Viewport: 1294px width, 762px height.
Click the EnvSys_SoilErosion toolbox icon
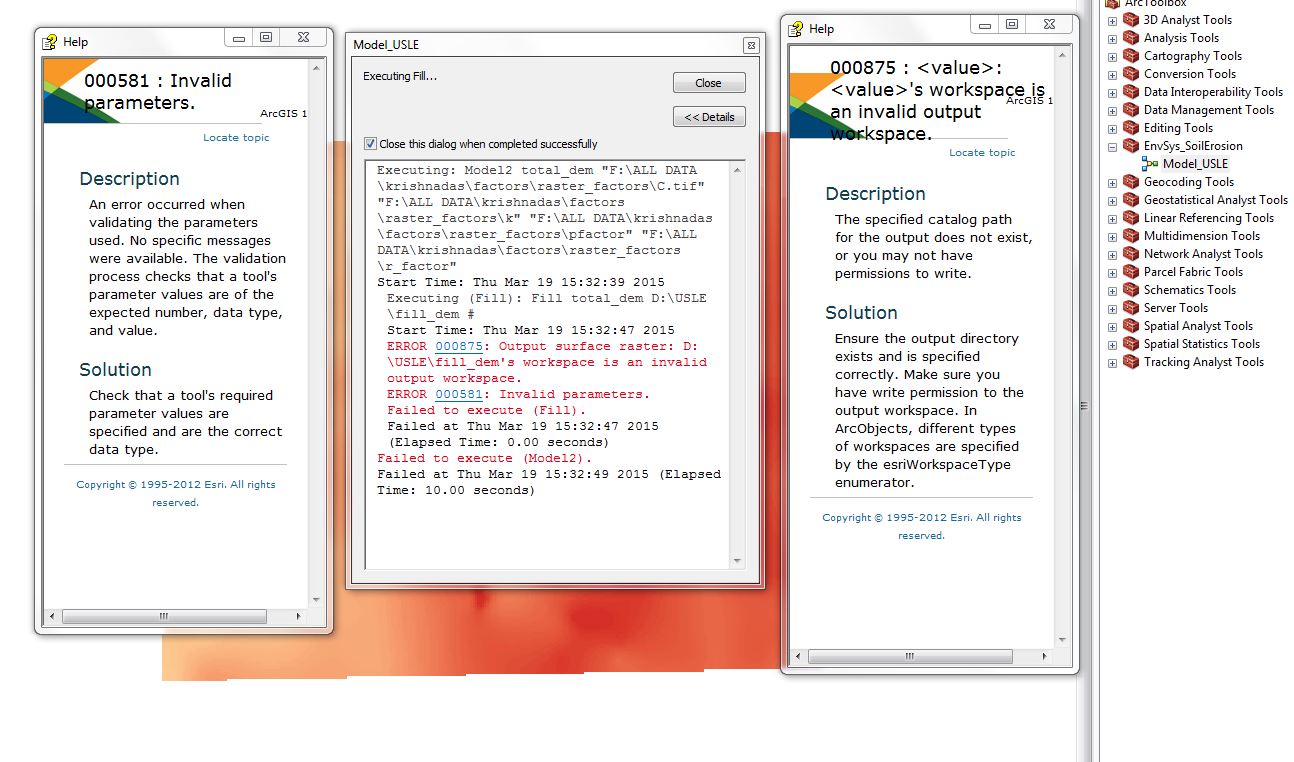1131,146
